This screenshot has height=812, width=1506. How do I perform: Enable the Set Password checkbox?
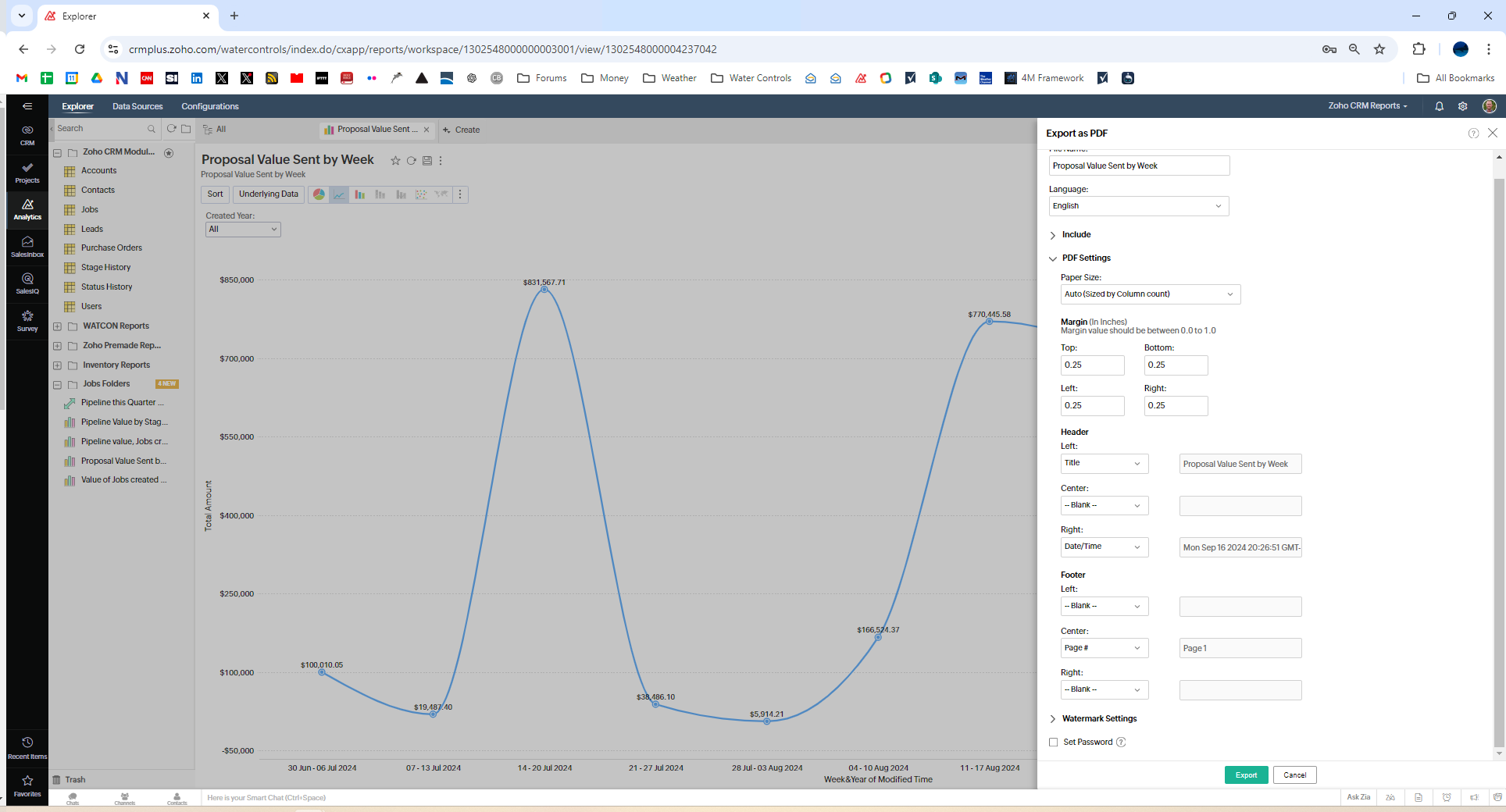(1053, 743)
